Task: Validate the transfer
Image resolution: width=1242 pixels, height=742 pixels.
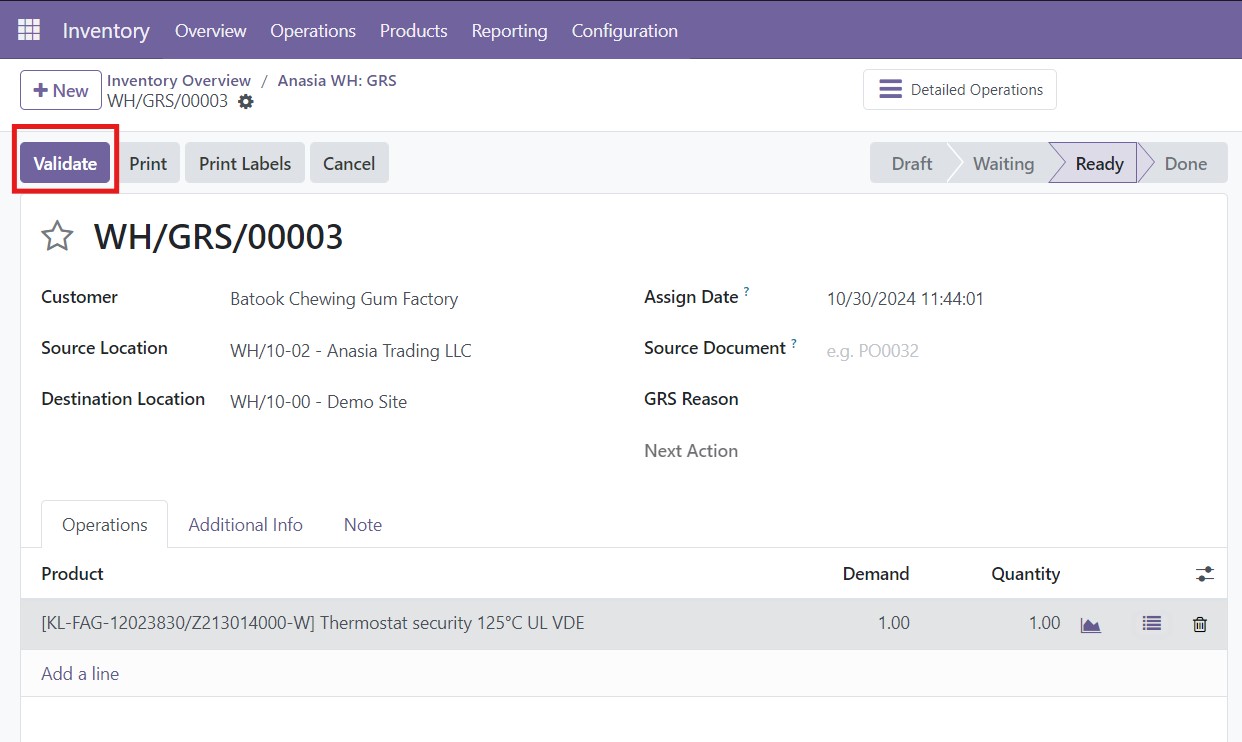Action: point(64,162)
